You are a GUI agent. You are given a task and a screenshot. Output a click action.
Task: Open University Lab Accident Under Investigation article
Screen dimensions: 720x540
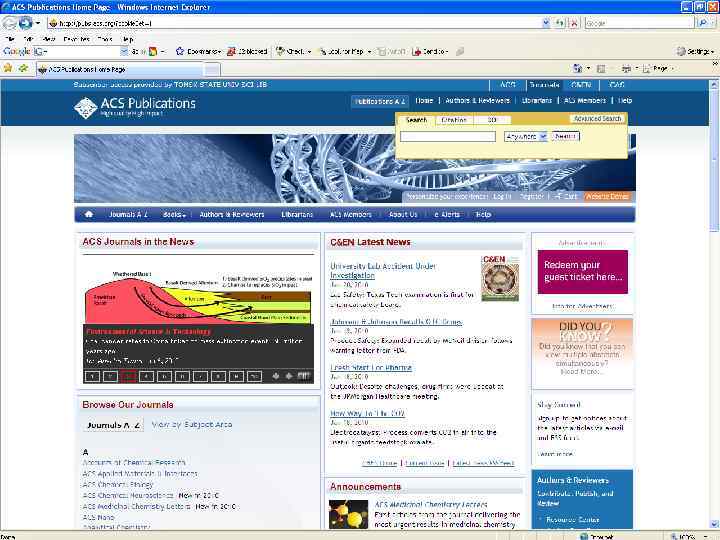click(x=382, y=270)
